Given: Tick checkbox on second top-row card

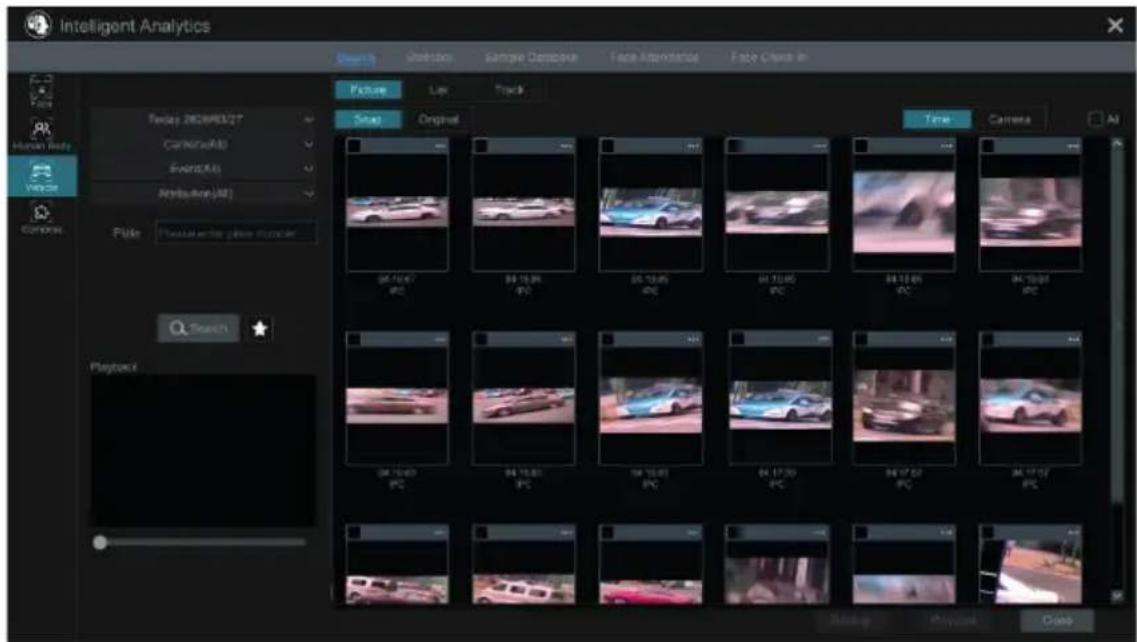Looking at the screenshot, I should click(480, 147).
